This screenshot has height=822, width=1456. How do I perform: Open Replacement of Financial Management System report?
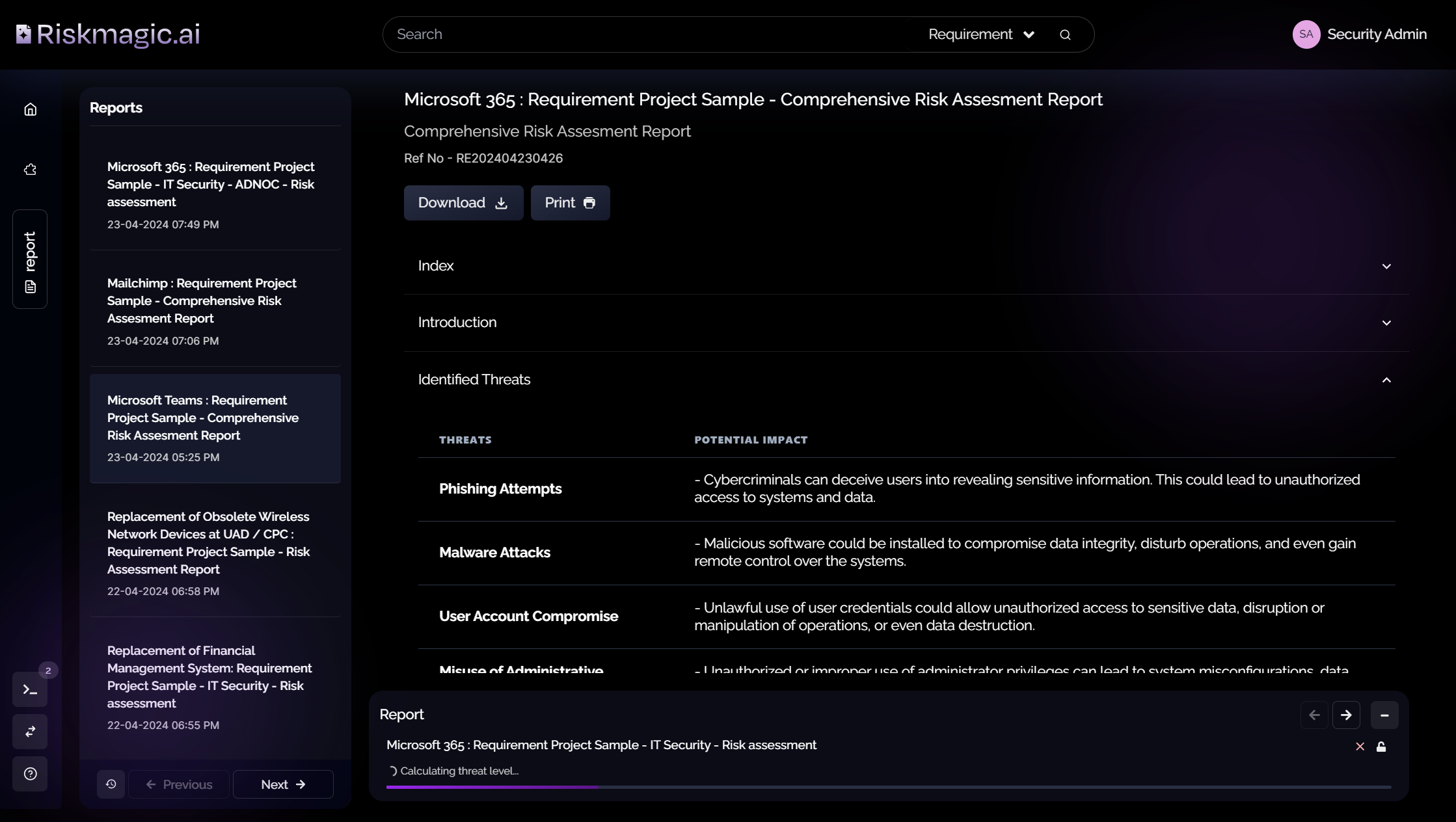(x=215, y=687)
